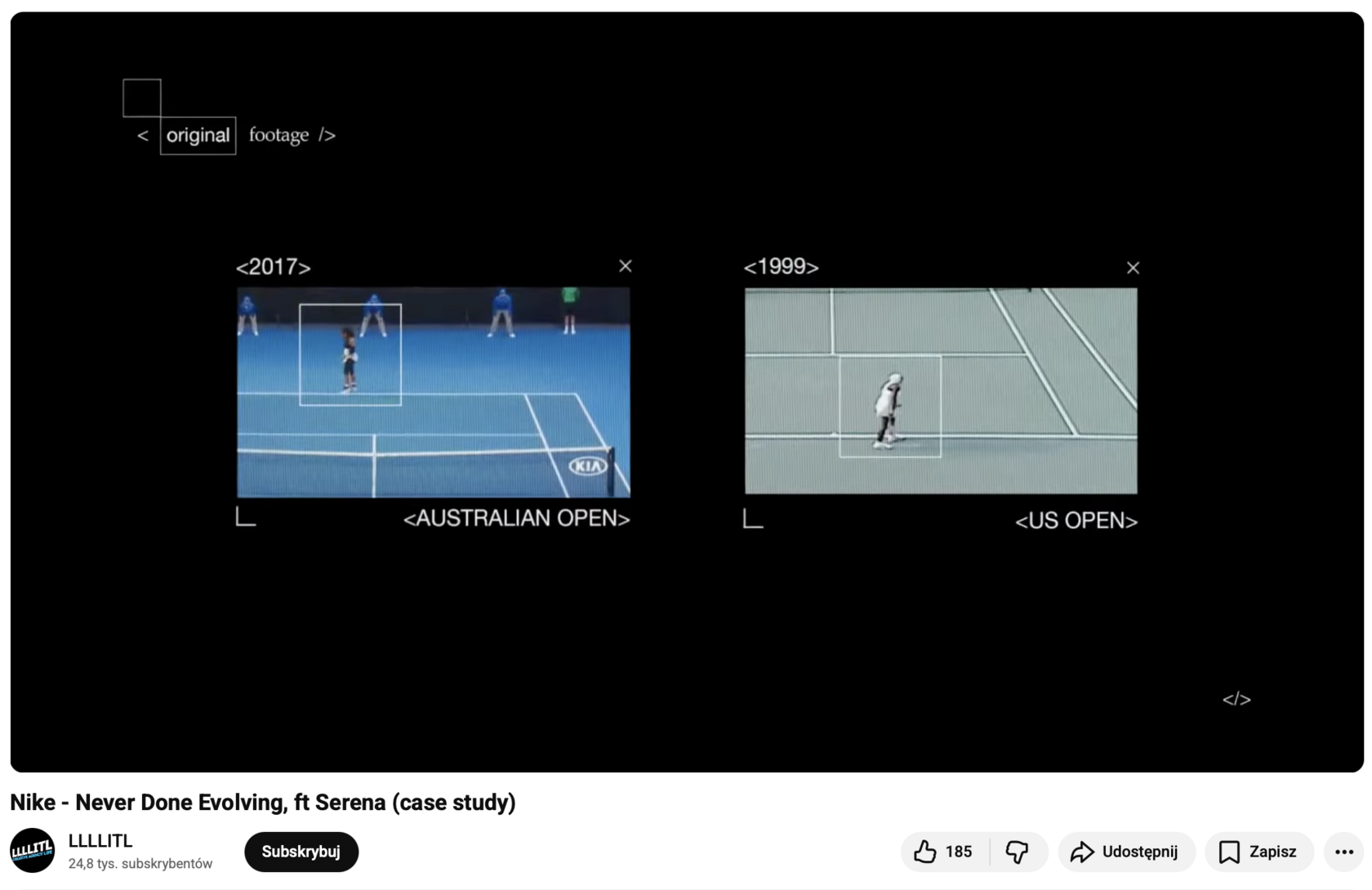Screen dimensions: 1372x890
Task: Click the 'original' label in the video
Action: [198, 136]
